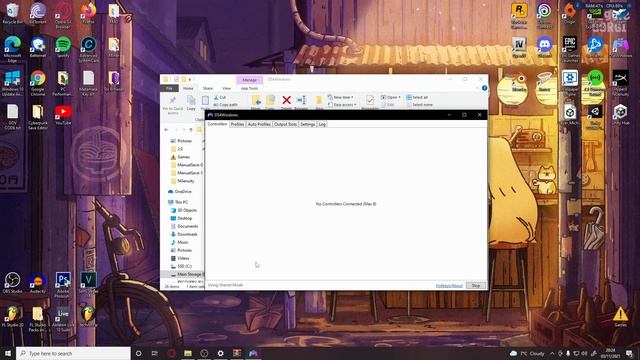The height and width of the screenshot is (360, 640).
Task: Click Pin to Quick access in ribbon
Action: coord(173,104)
